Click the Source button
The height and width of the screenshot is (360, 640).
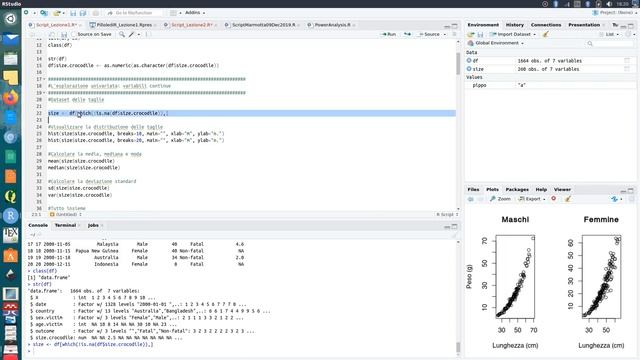pos(429,34)
